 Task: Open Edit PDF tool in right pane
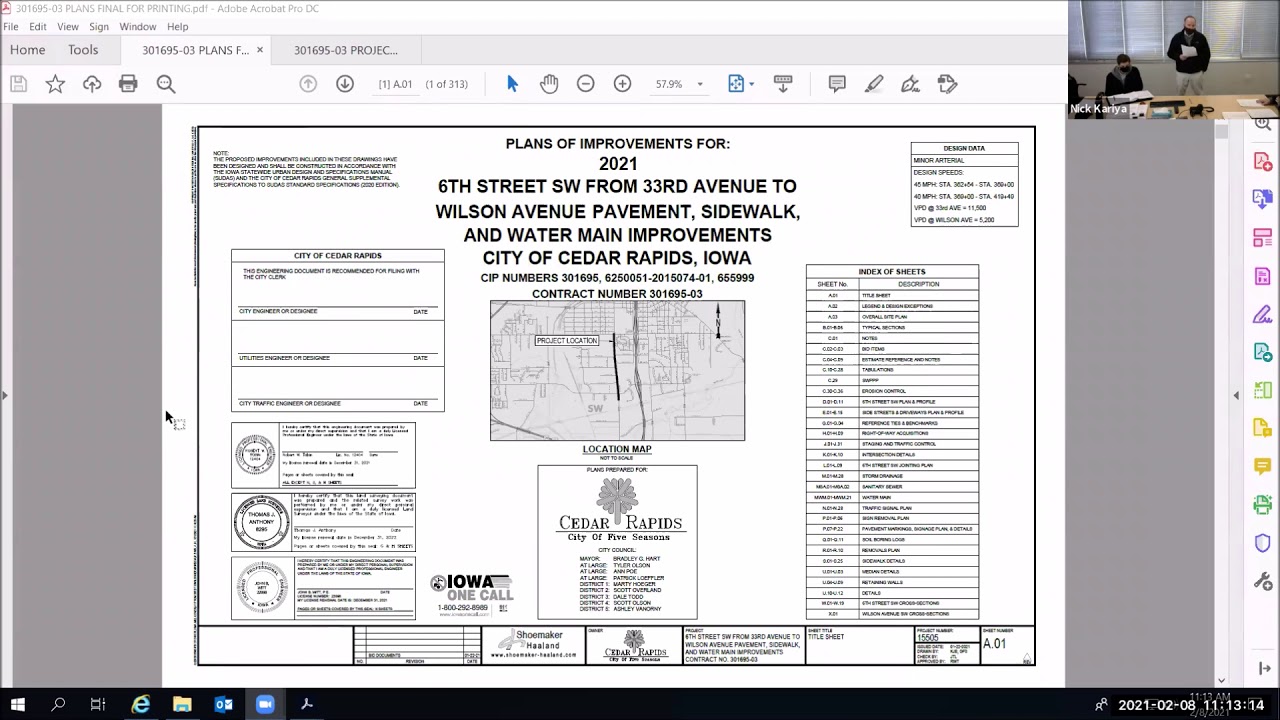click(x=1262, y=276)
